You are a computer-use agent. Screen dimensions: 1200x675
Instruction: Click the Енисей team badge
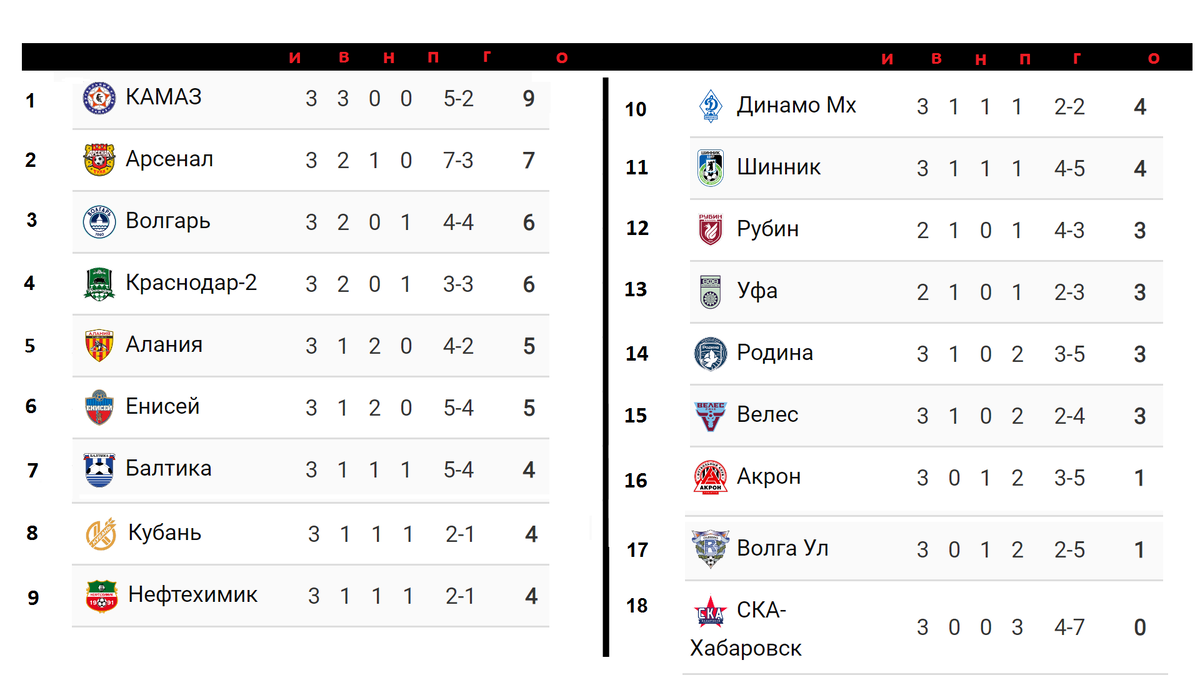tap(99, 408)
